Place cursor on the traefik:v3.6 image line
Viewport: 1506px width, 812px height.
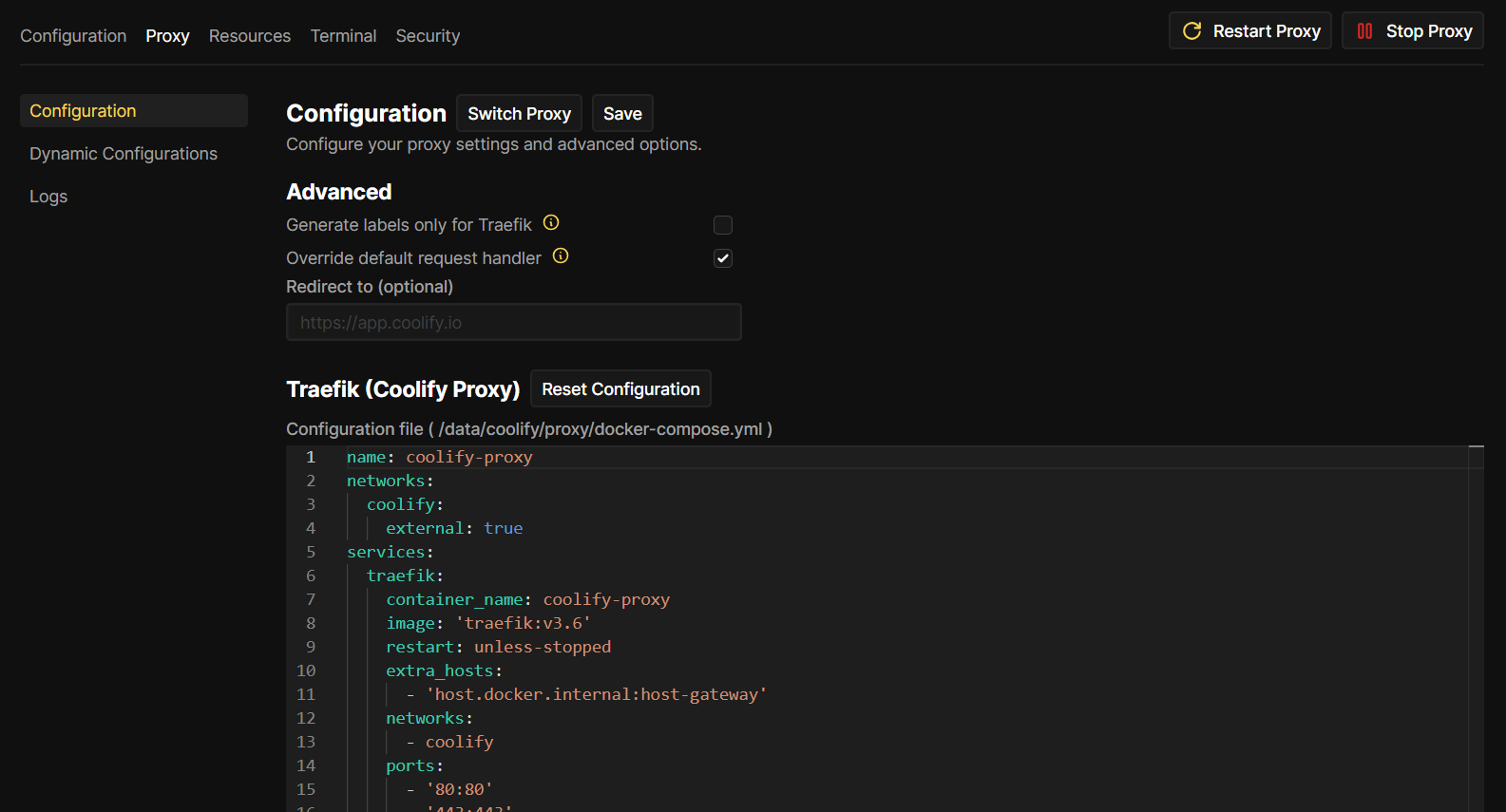pyautogui.click(x=524, y=623)
